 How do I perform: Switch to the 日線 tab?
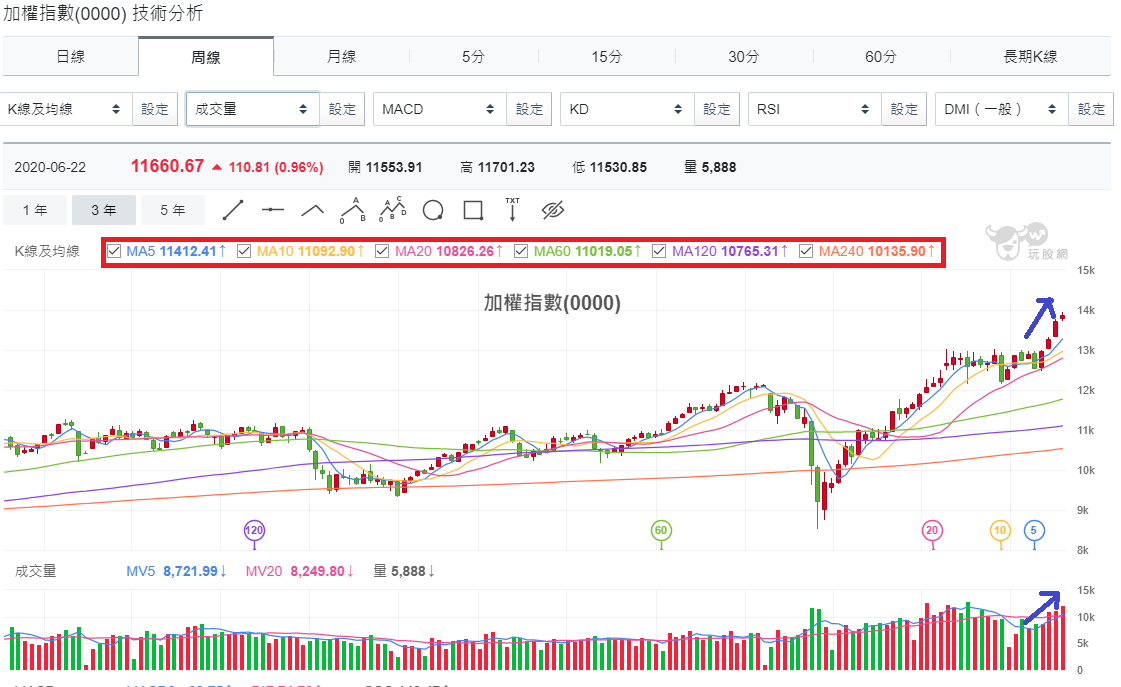70,56
